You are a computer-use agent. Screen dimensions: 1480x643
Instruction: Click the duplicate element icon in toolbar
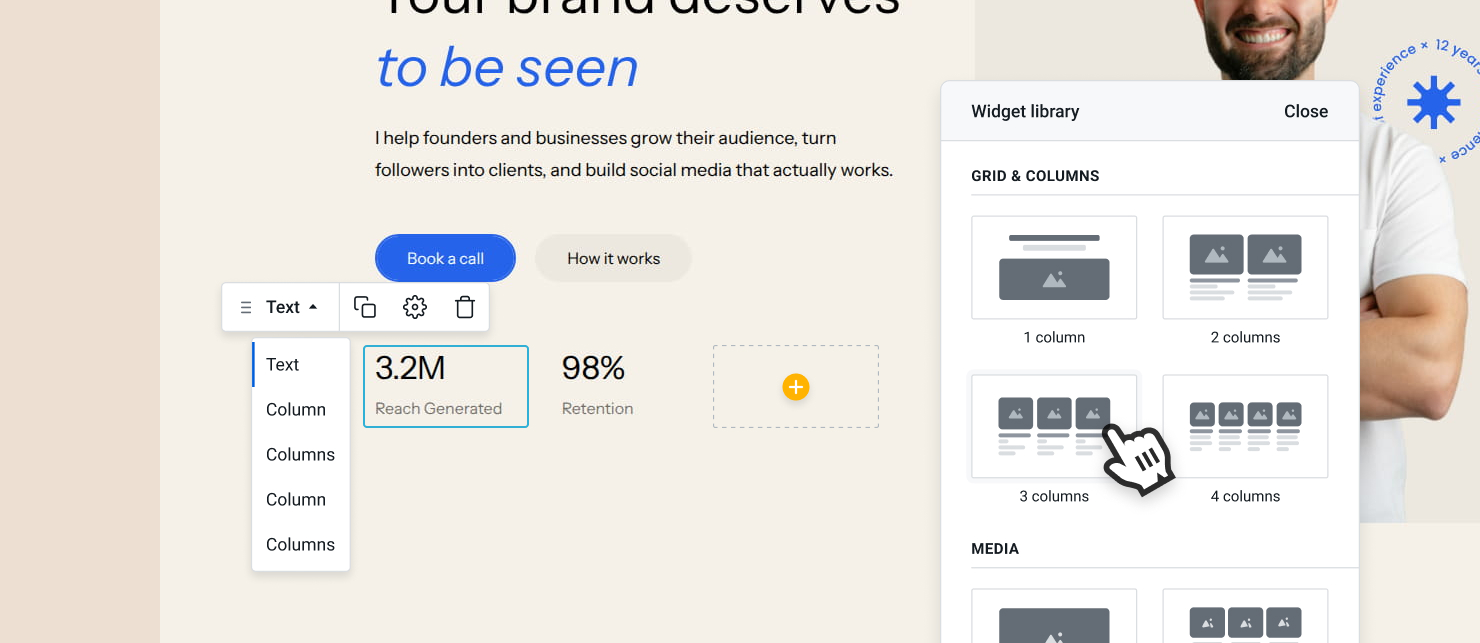point(365,307)
